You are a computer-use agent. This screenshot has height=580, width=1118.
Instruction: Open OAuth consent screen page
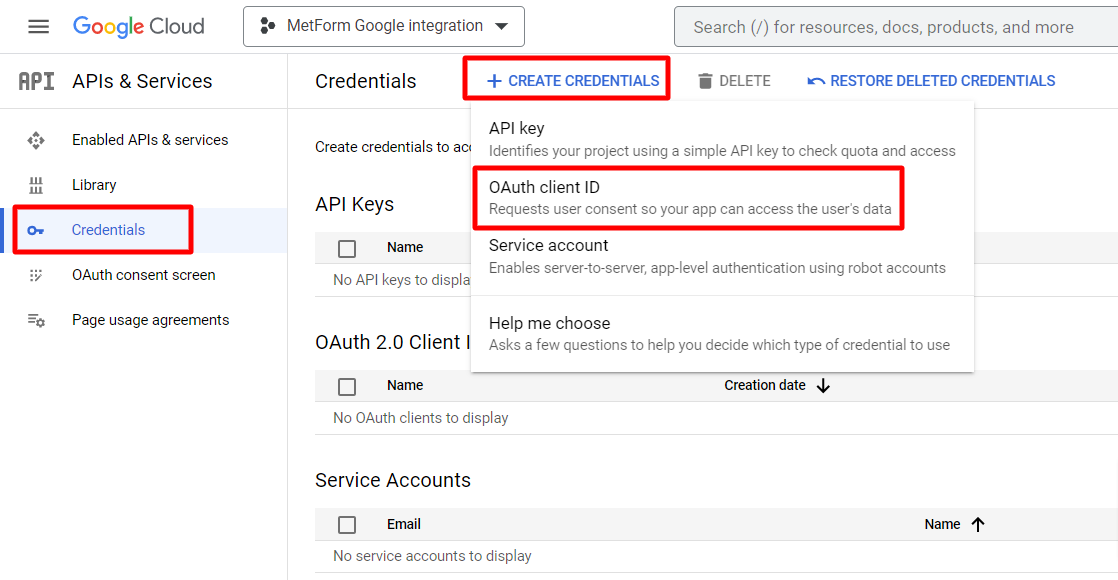[x=143, y=275]
